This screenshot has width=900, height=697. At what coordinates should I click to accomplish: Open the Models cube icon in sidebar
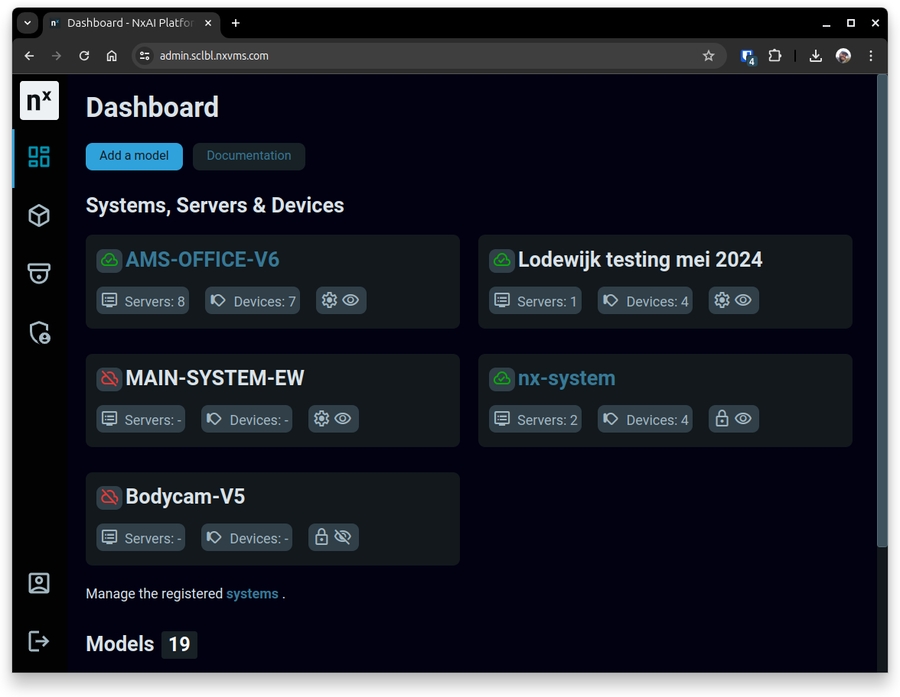39,215
